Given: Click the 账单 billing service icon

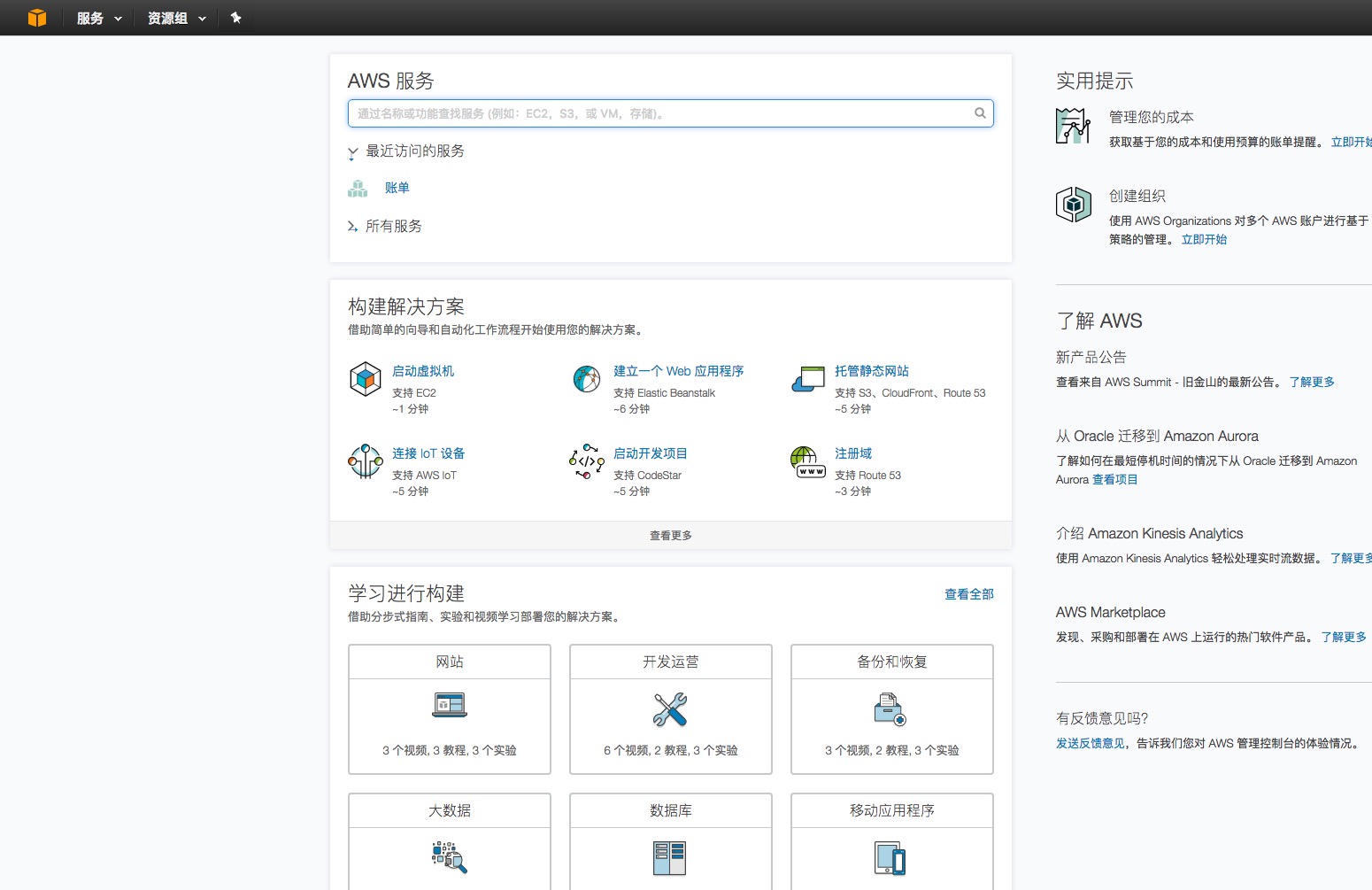Looking at the screenshot, I should click(358, 188).
